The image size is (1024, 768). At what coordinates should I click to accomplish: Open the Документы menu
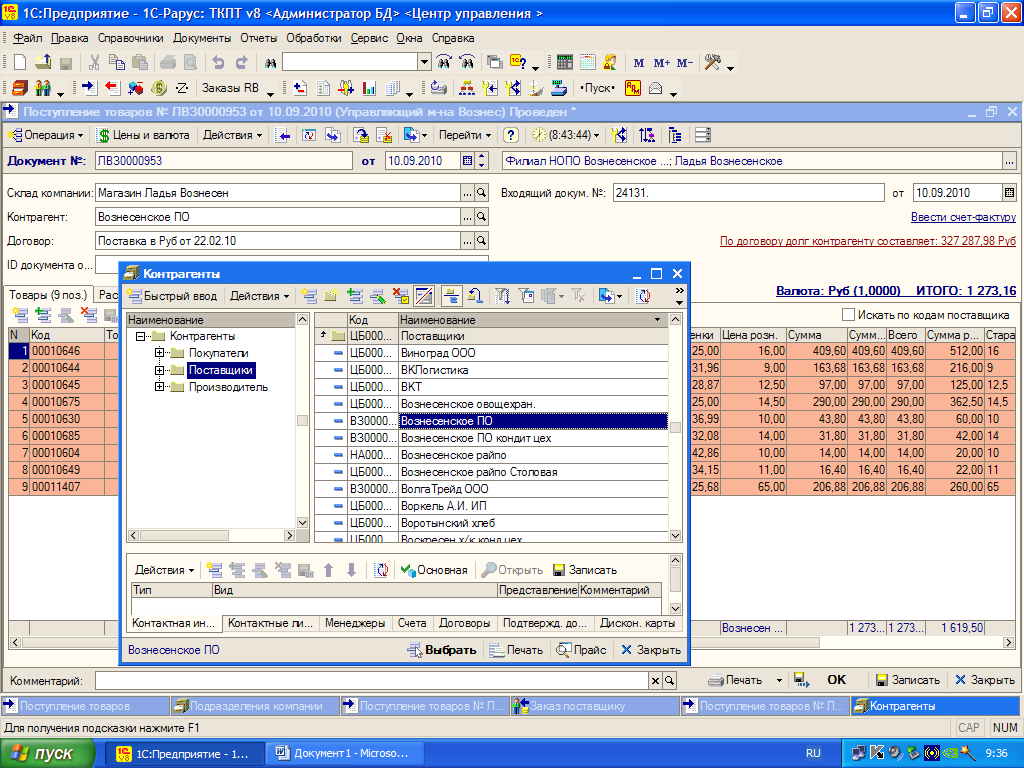202,38
